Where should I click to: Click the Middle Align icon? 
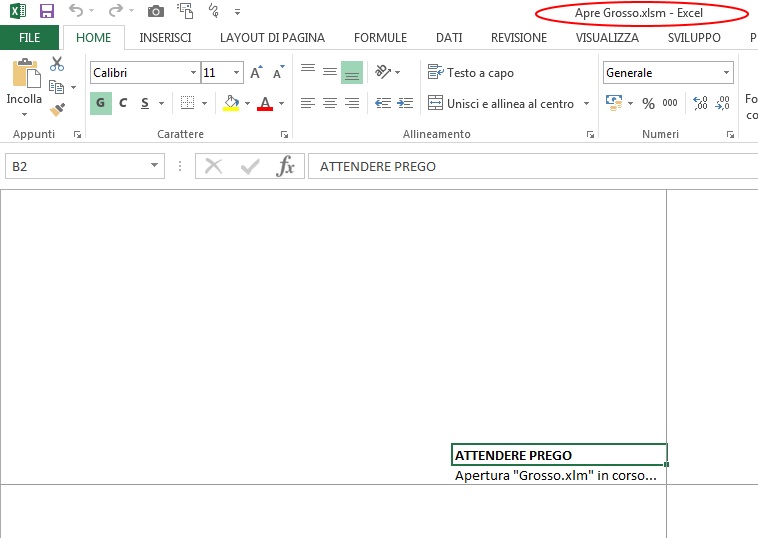pos(330,73)
